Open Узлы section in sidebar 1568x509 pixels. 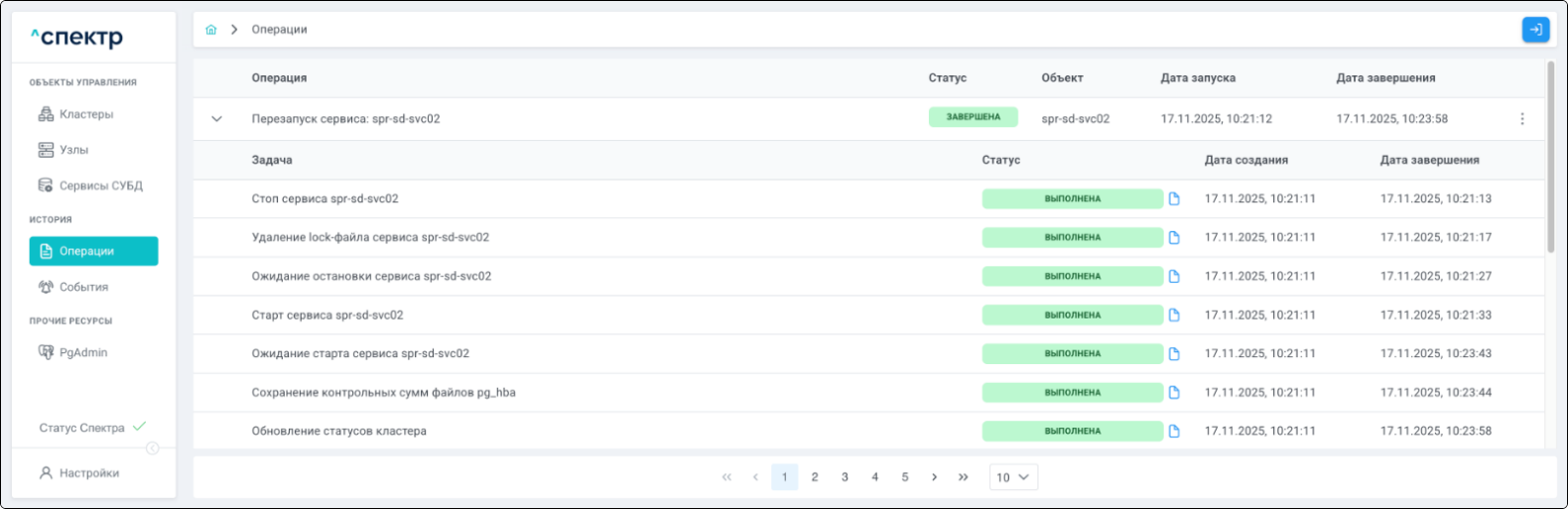73,150
